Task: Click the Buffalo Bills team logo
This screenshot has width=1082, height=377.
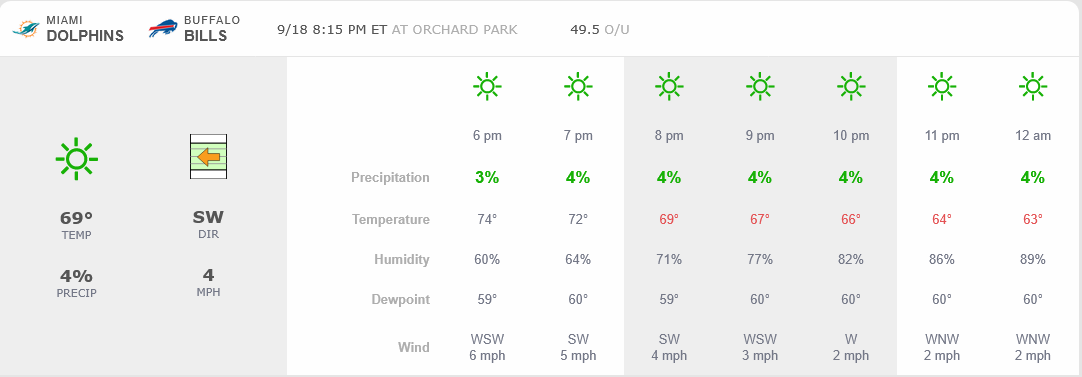Action: tap(163, 29)
